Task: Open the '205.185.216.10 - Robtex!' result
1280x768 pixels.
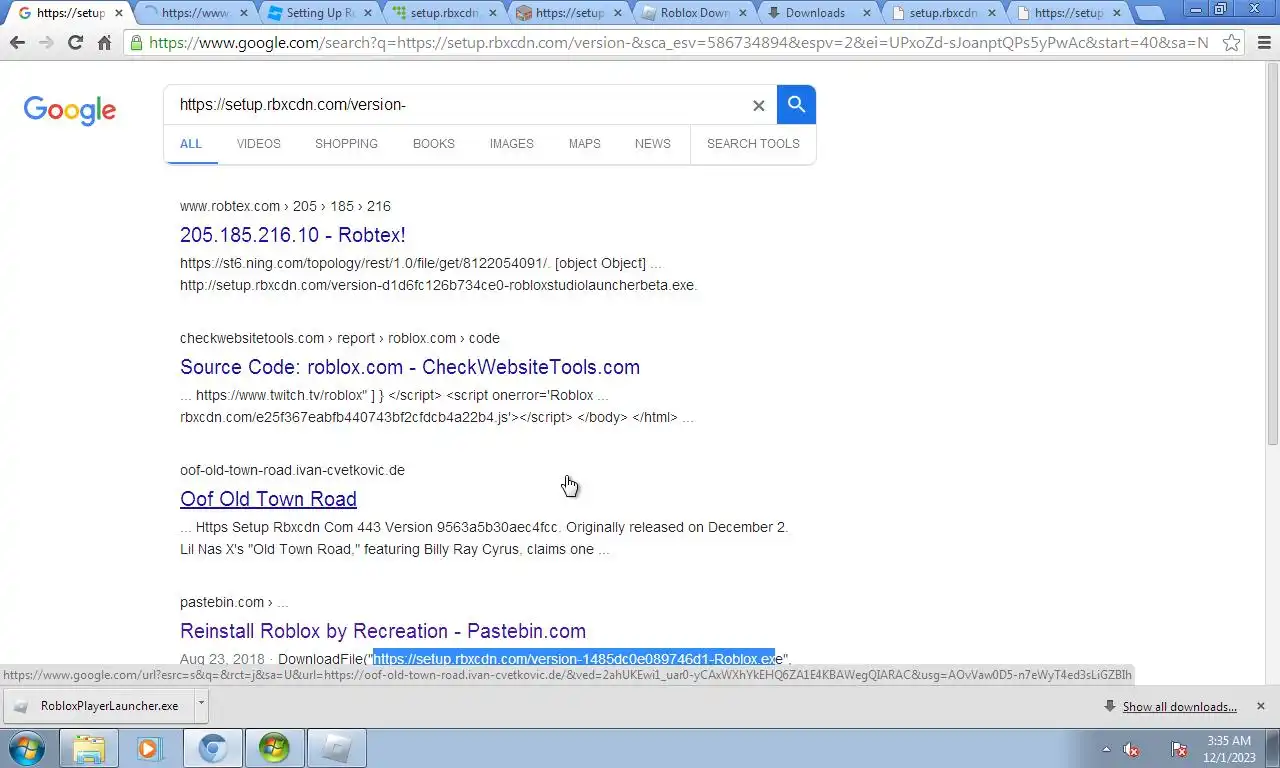Action: [x=293, y=235]
